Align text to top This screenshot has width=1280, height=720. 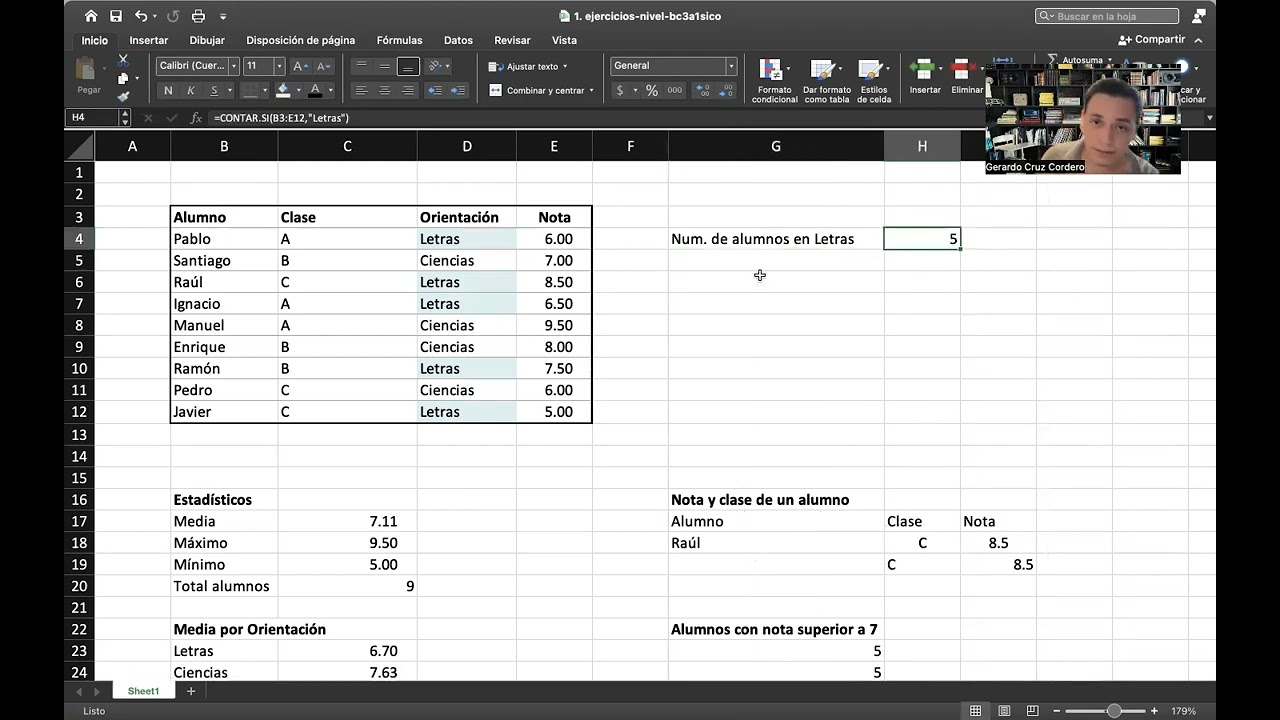361,66
